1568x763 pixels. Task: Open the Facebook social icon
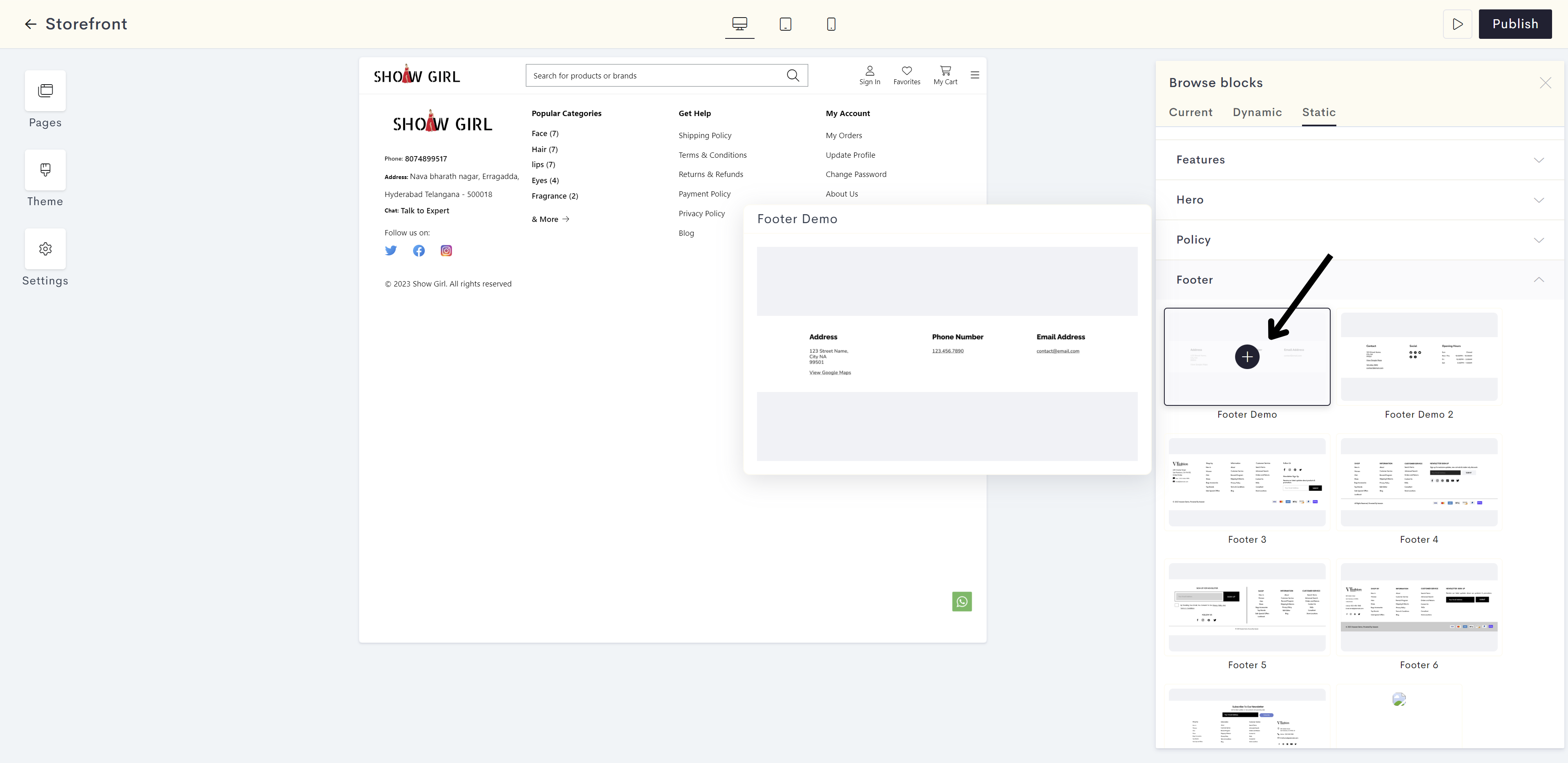[x=419, y=250]
